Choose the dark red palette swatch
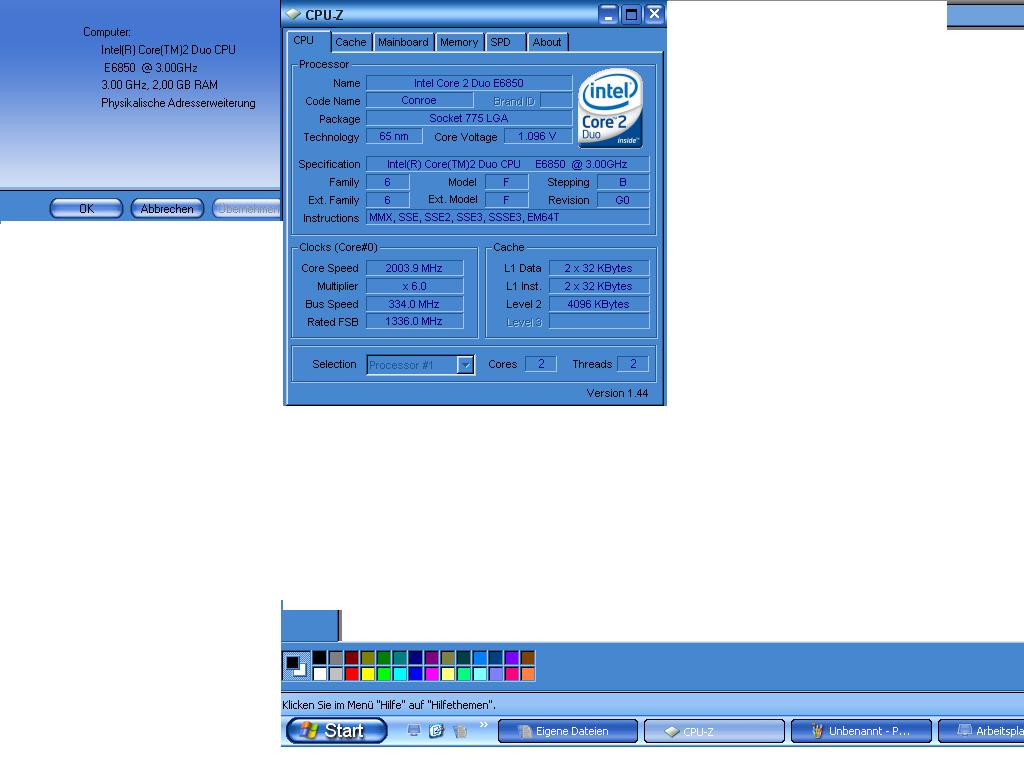 (351, 658)
